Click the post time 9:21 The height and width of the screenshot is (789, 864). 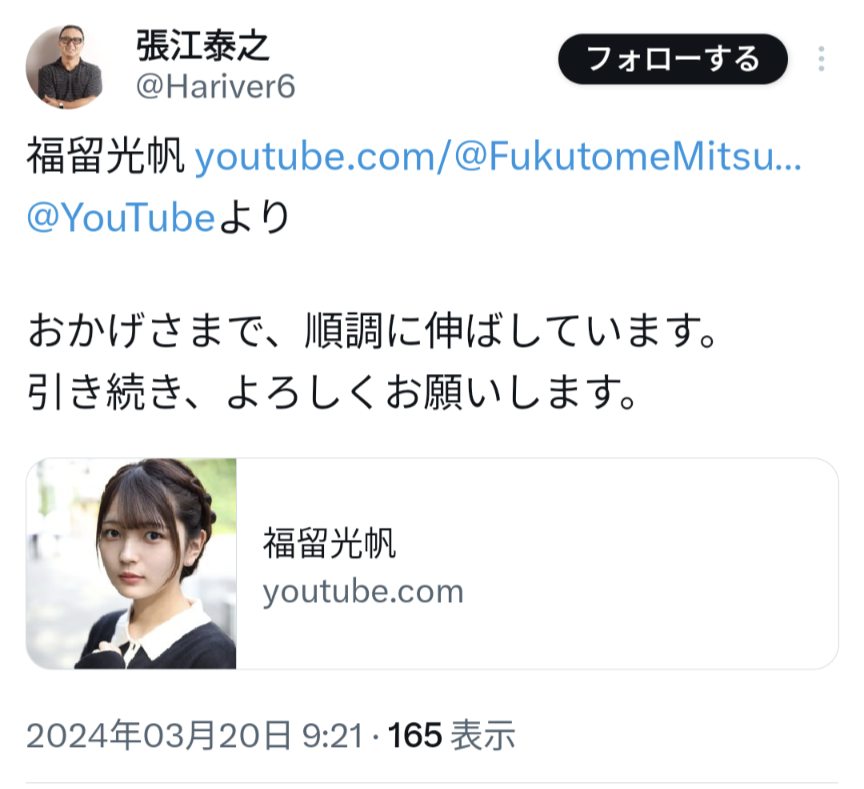(x=333, y=736)
